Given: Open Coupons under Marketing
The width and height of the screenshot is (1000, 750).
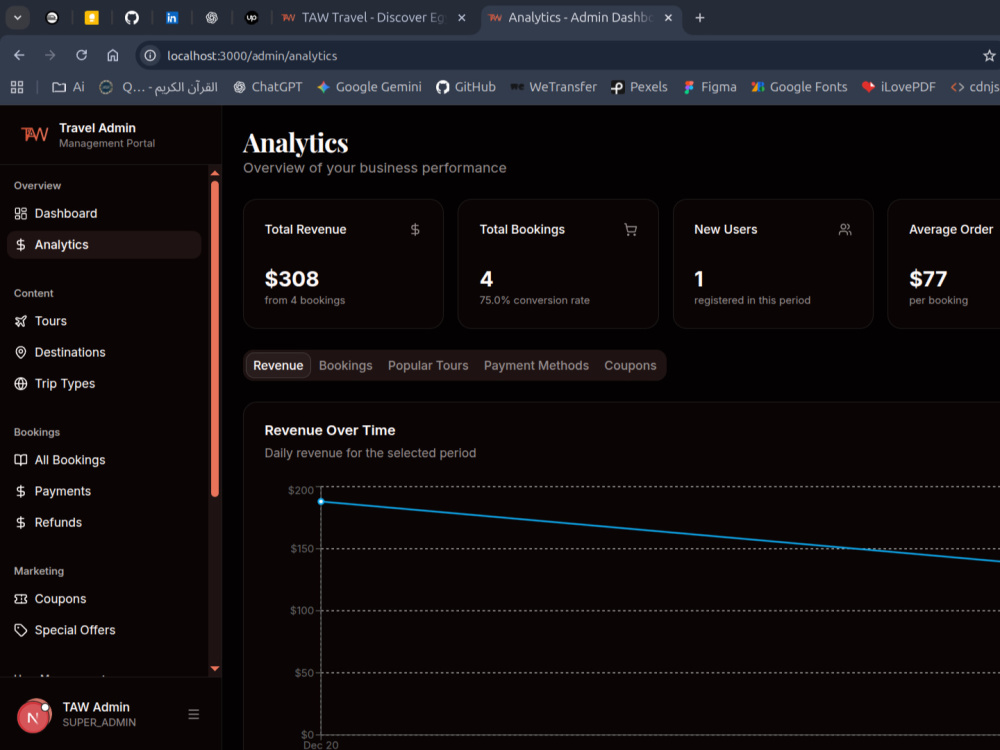Looking at the screenshot, I should click(104, 599).
